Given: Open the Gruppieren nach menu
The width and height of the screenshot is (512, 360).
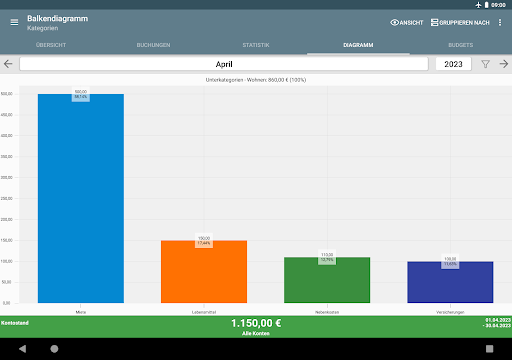Looking at the screenshot, I should pos(460,23).
